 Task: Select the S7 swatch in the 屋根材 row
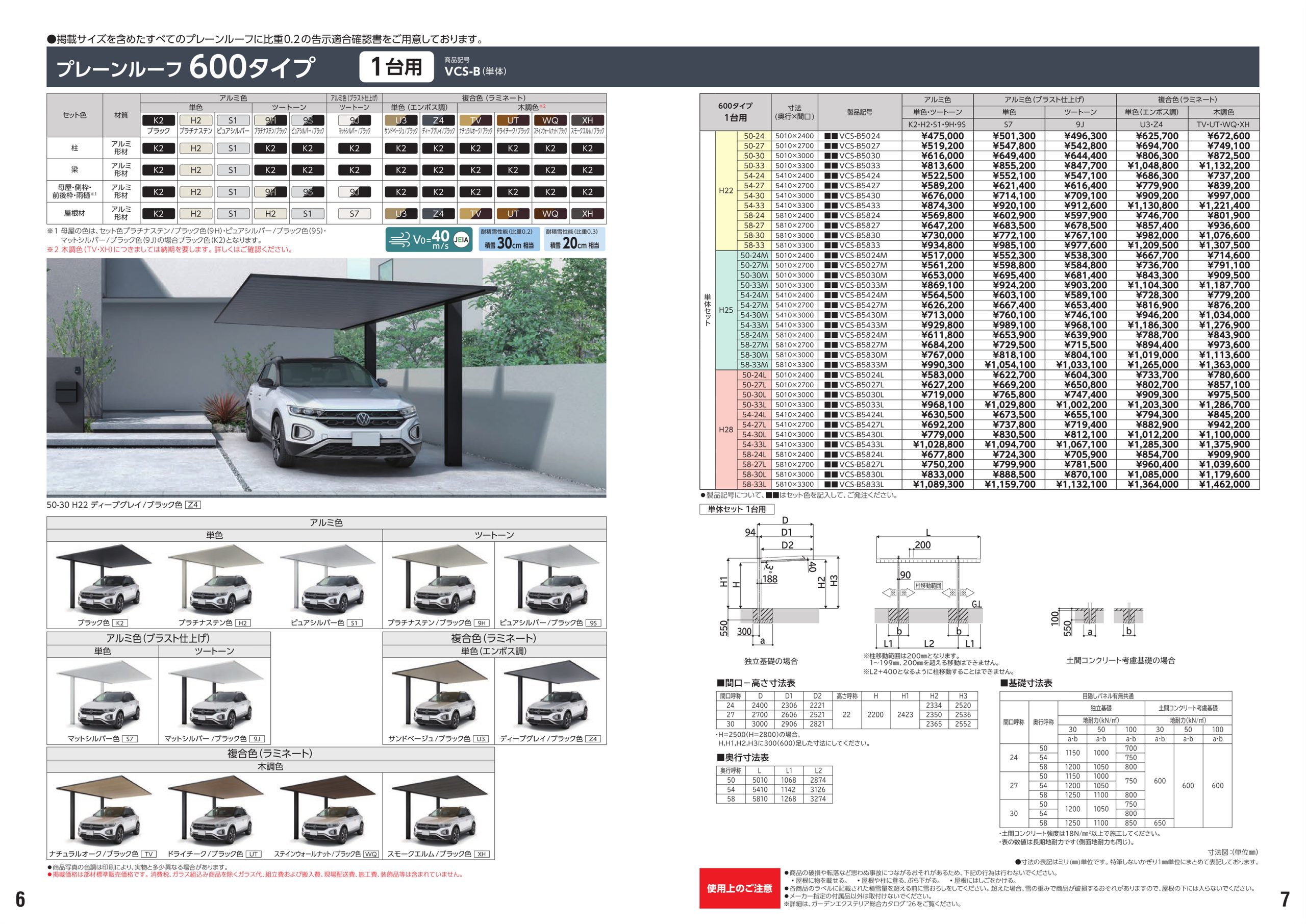tap(355, 214)
